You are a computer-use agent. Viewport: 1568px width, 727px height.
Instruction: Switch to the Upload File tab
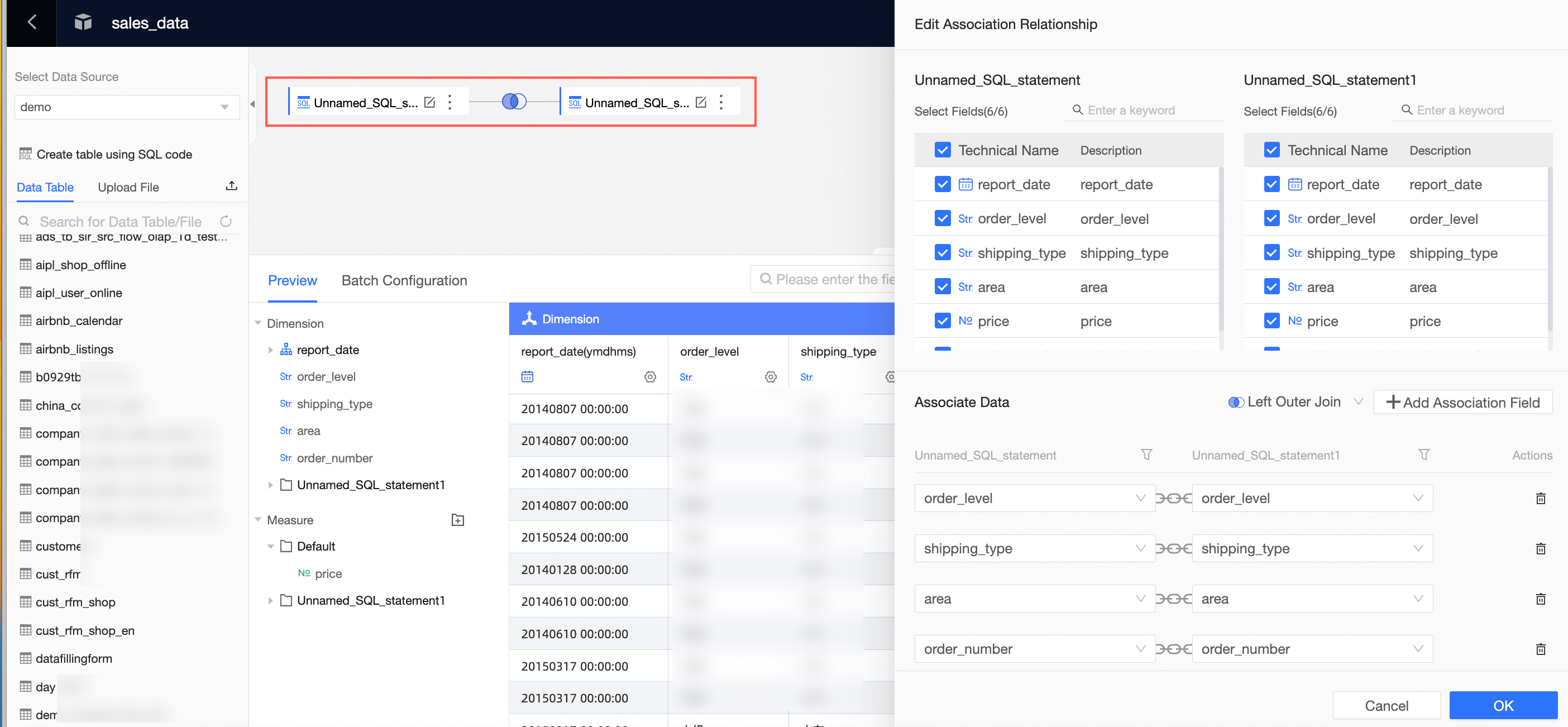point(128,188)
